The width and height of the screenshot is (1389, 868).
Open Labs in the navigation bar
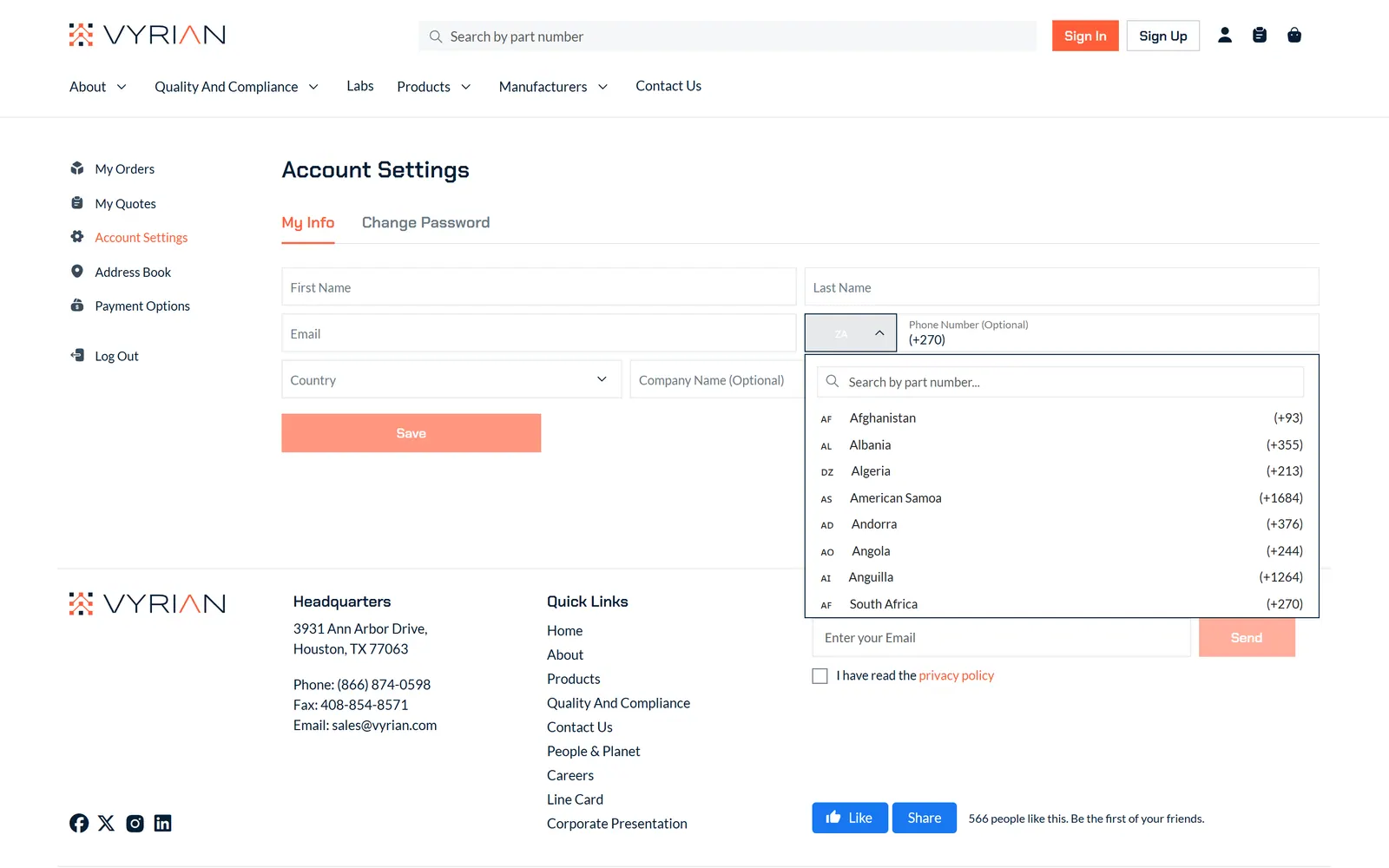click(x=360, y=86)
